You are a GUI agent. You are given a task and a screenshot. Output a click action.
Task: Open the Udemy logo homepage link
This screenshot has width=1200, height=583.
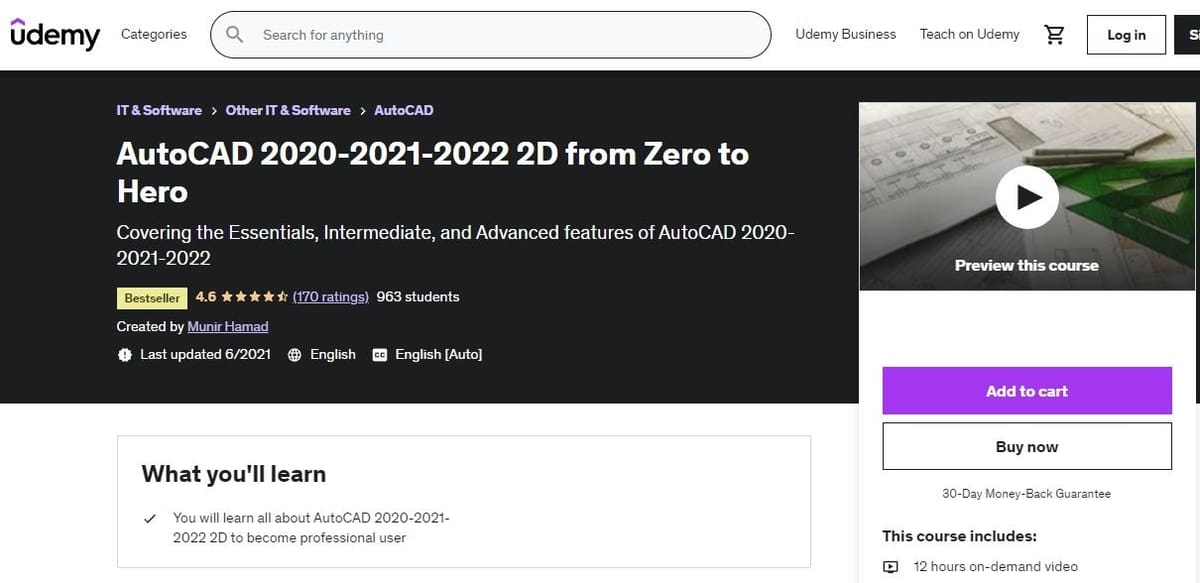[x=55, y=35]
